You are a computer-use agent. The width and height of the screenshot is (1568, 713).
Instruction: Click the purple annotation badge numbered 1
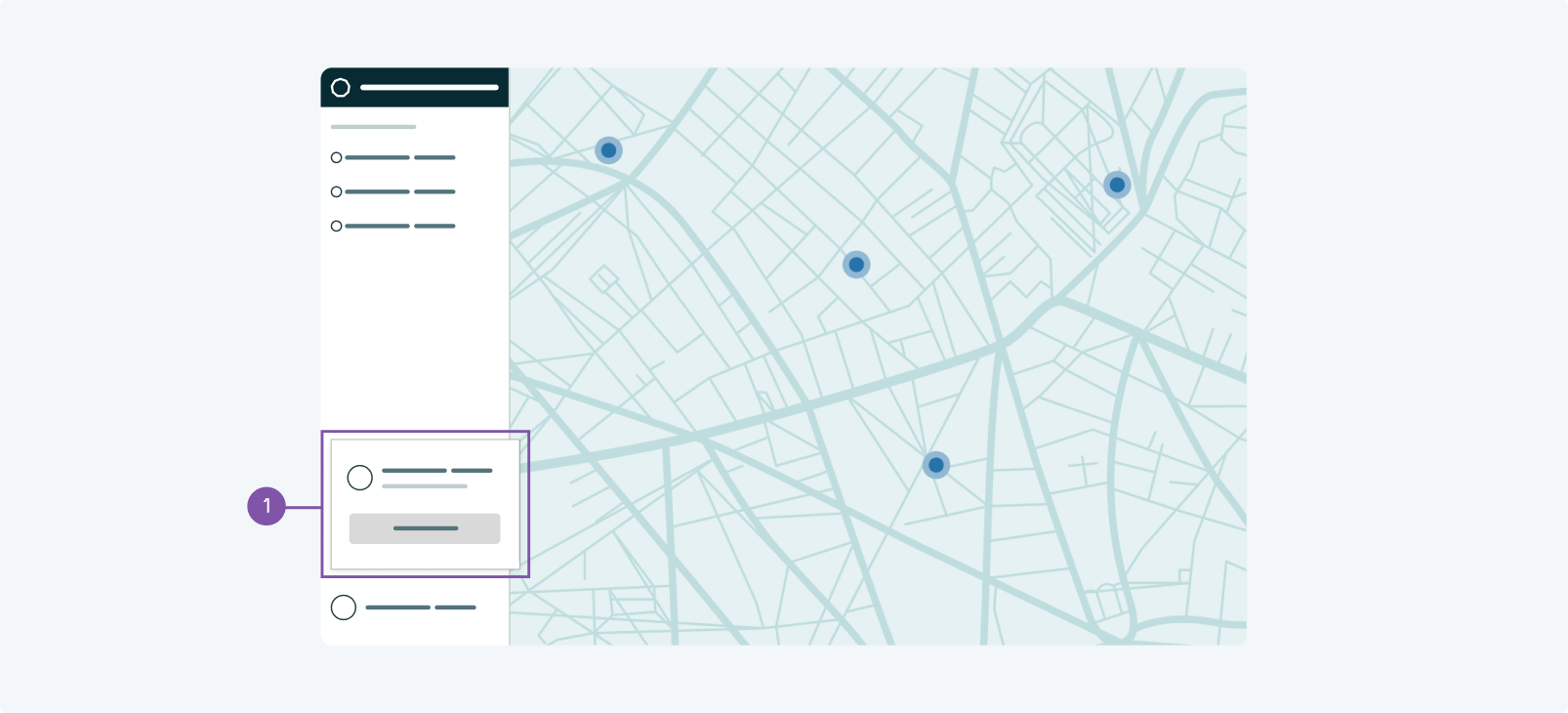(x=267, y=506)
